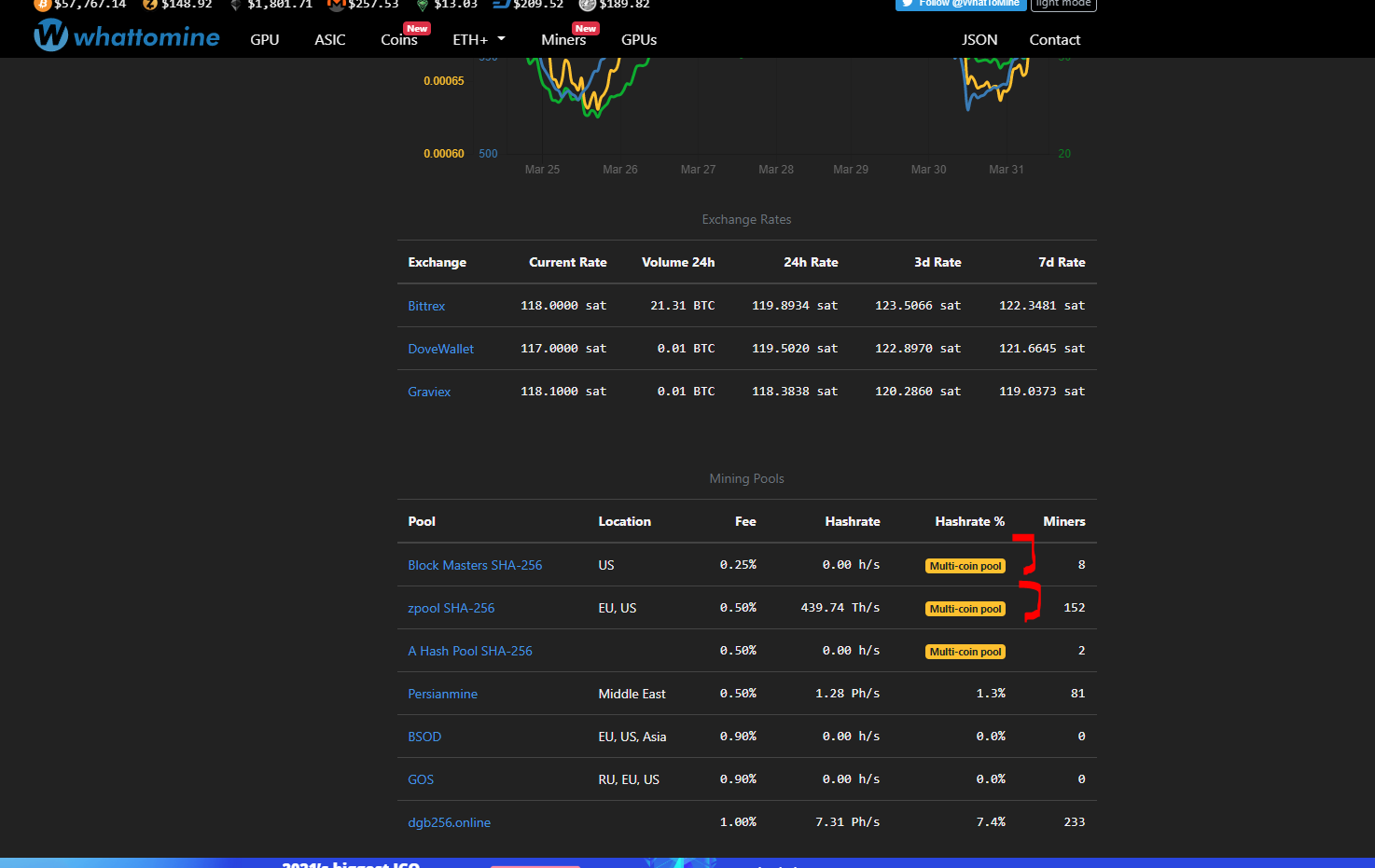Open the Miners nav item
Viewport: 1375px width, 868px height.
[563, 40]
